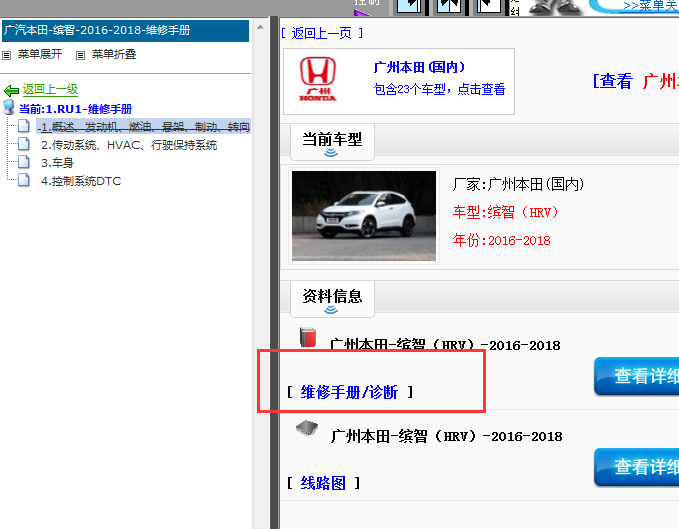Open 3.车身 tree entry

coord(58,163)
